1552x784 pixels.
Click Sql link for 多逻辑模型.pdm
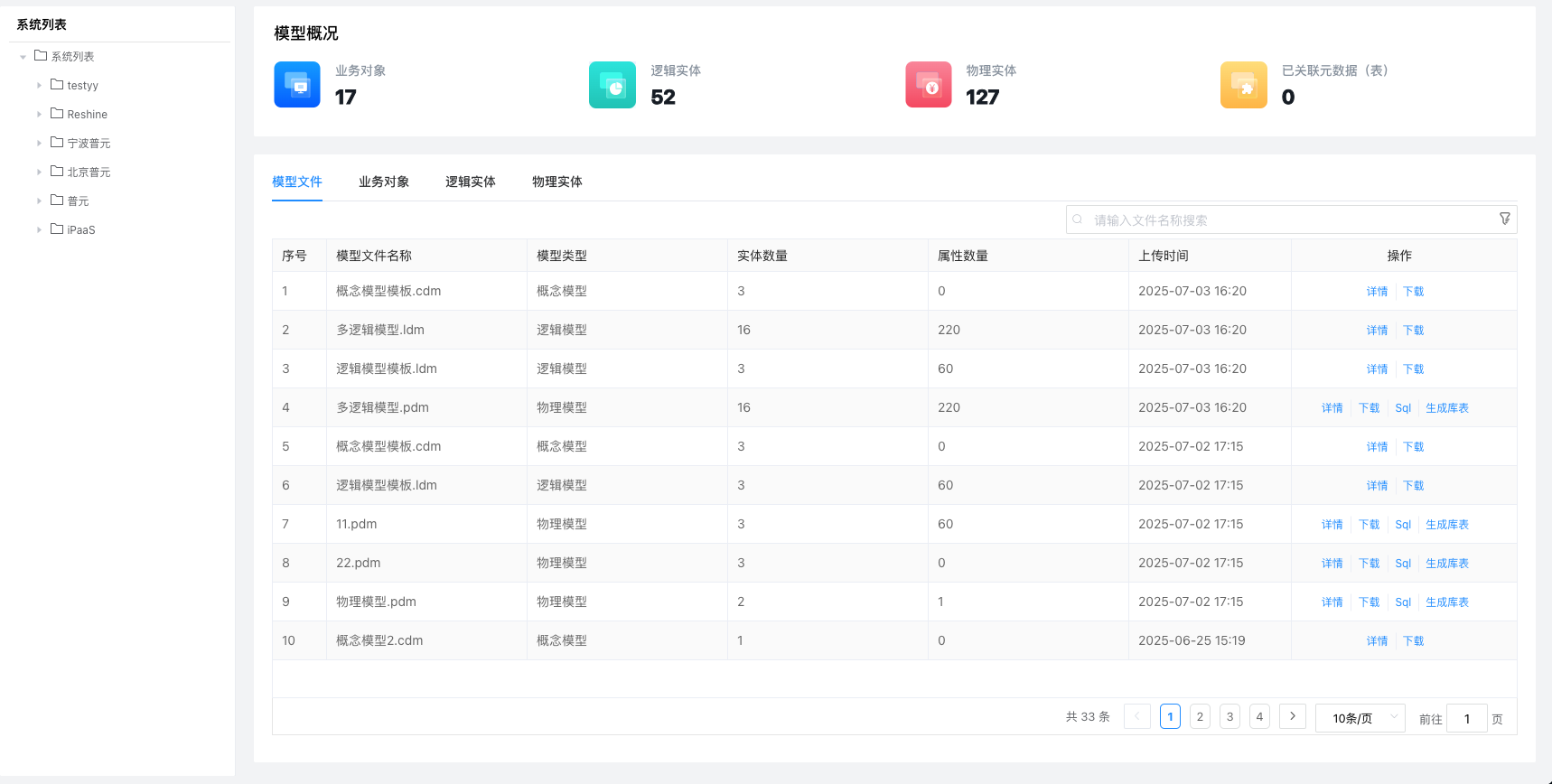point(1402,408)
